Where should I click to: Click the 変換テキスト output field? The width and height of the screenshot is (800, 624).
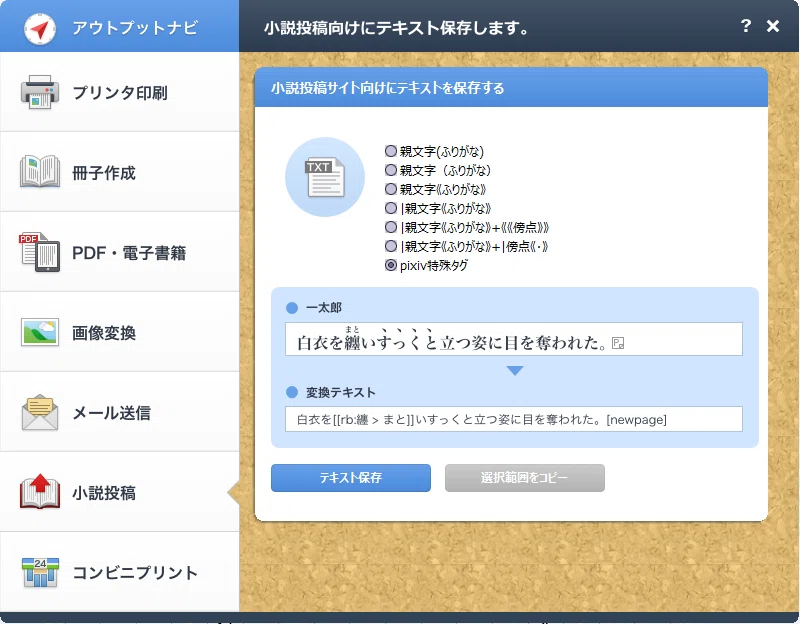(514, 419)
